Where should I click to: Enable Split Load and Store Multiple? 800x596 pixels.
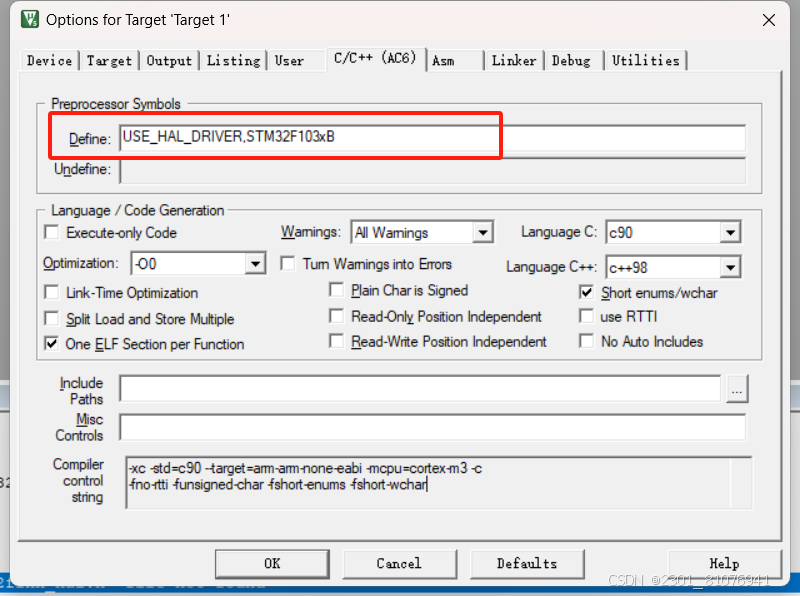pos(52,319)
